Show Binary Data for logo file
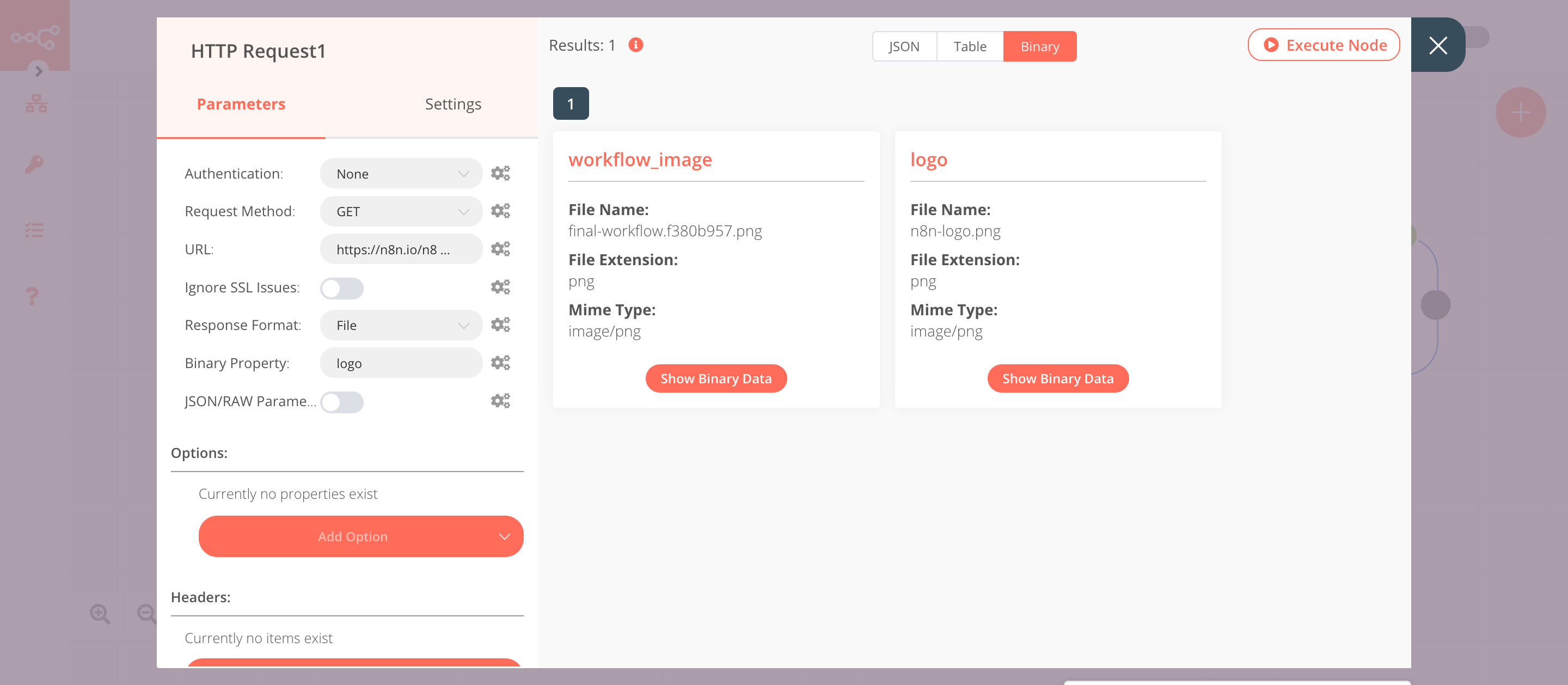This screenshot has width=1568, height=685. click(x=1058, y=378)
